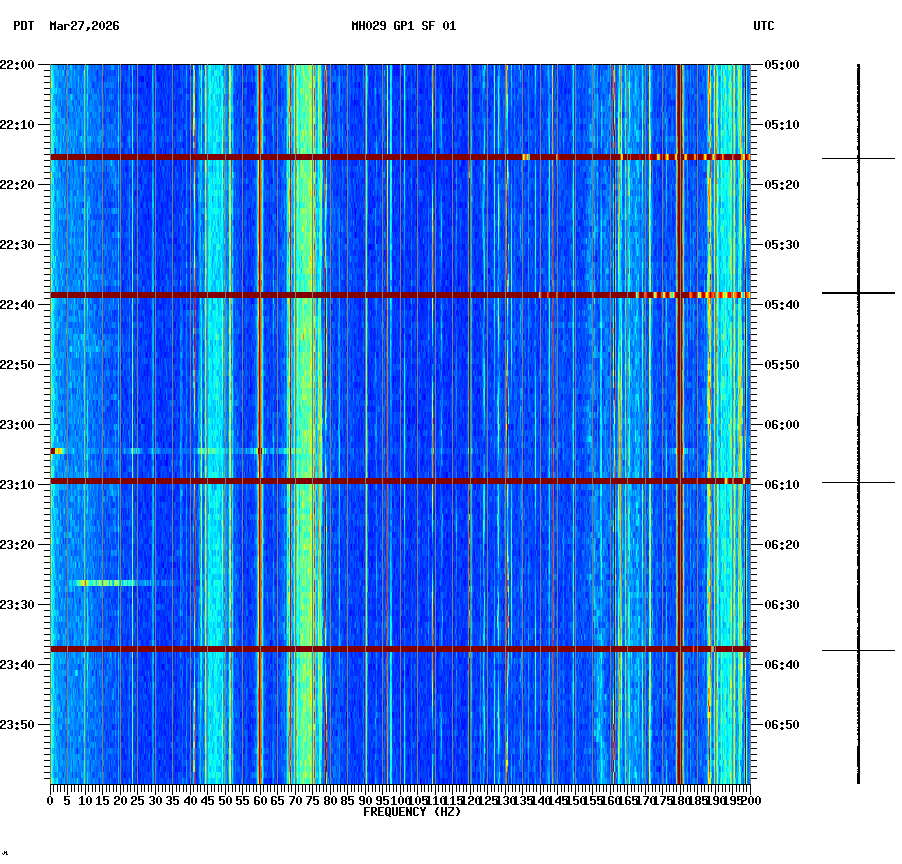Click the bright yellow band near 75 Hz
Viewport: 902px width, 864px height.
(308, 400)
